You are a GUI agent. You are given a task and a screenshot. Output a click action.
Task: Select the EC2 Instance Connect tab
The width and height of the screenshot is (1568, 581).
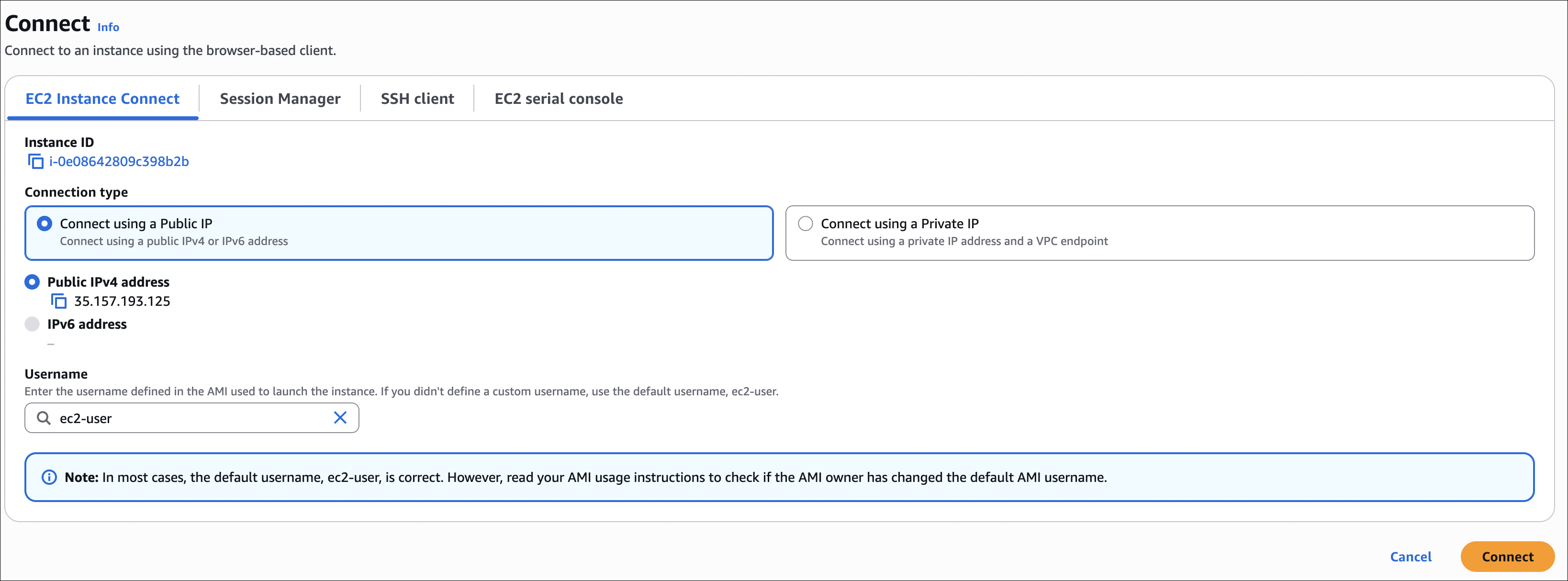(102, 99)
